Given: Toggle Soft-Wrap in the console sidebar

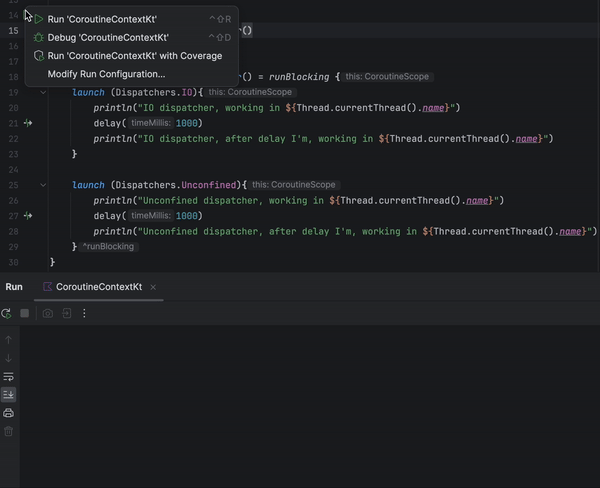Looking at the screenshot, I should (9, 377).
